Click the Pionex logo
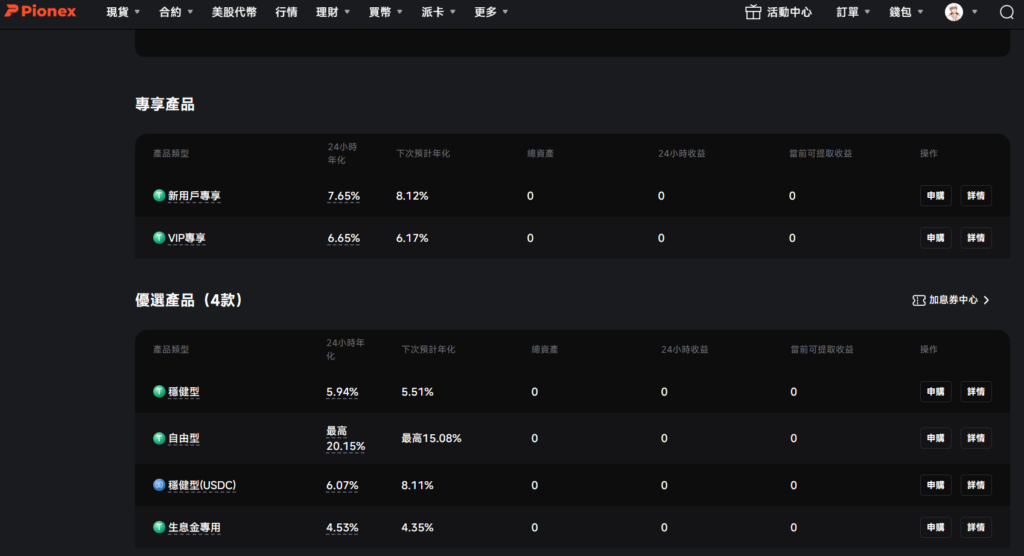 point(41,12)
